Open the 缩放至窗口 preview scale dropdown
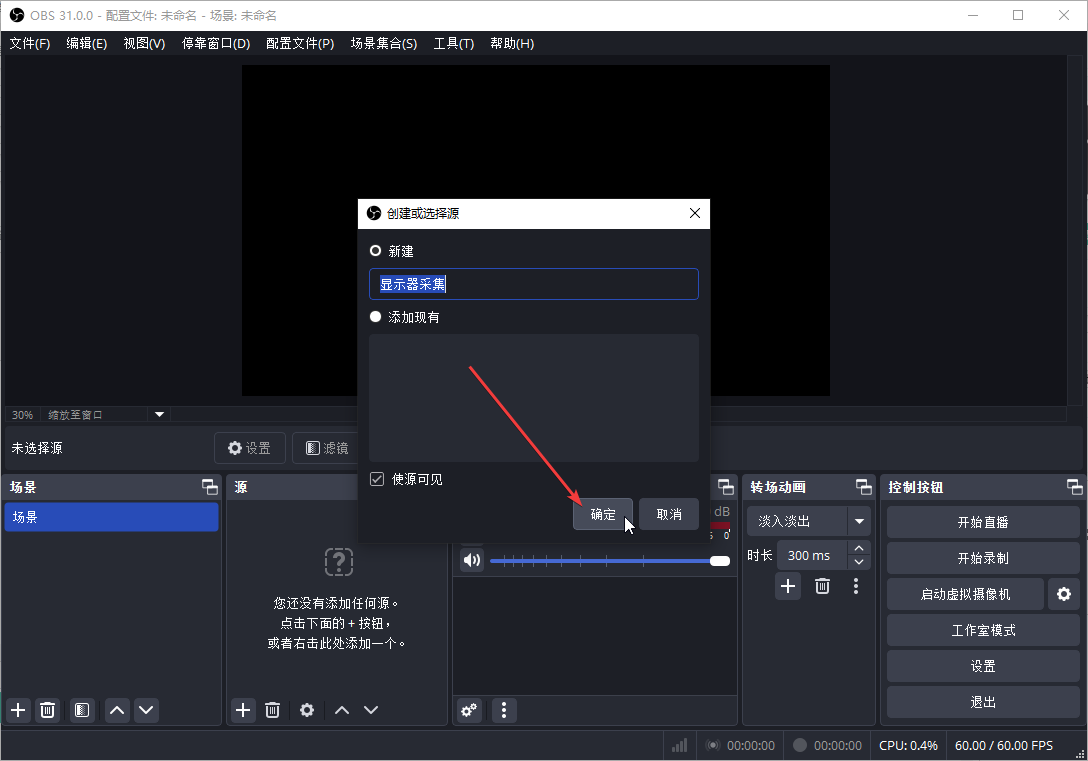Image resolution: width=1088 pixels, height=761 pixels. (x=159, y=414)
